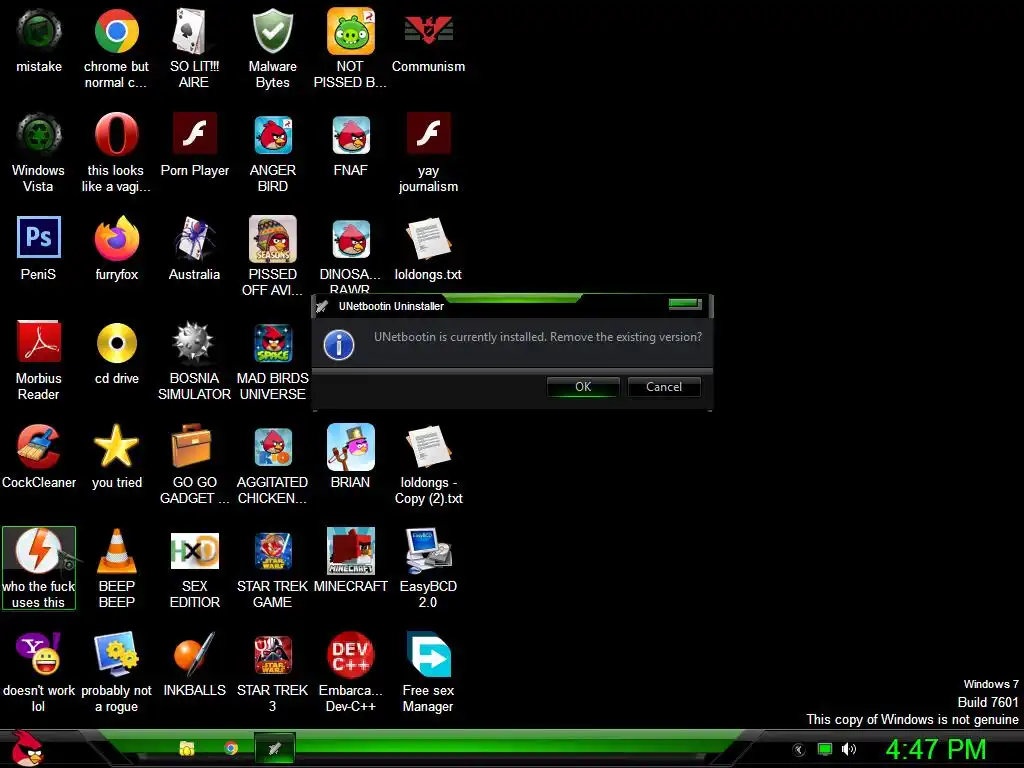Viewport: 1024px width, 768px height.
Task: Open the volume speaker tray icon
Action: pyautogui.click(x=848, y=749)
